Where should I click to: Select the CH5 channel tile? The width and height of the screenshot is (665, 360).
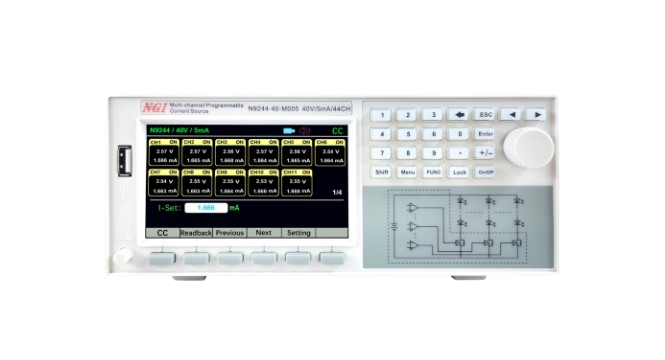pos(297,152)
